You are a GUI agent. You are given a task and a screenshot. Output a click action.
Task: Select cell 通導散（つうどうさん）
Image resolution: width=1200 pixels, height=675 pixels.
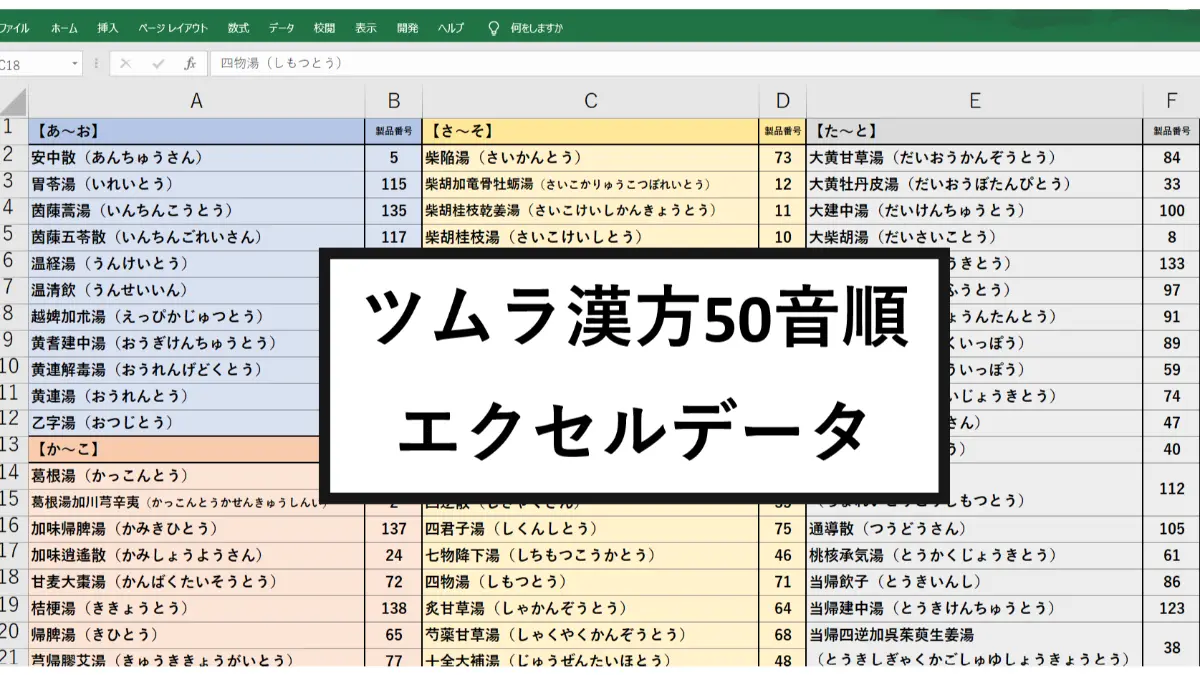click(975, 528)
